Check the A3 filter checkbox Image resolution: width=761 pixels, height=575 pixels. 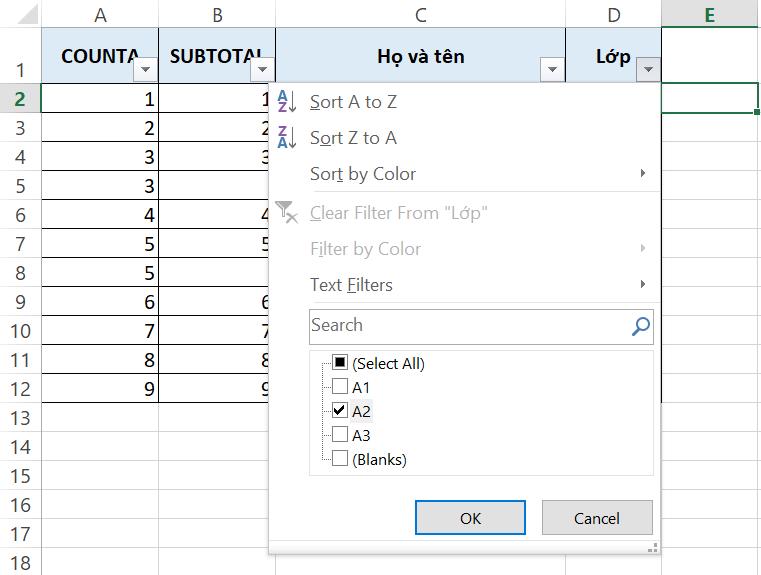(x=340, y=434)
